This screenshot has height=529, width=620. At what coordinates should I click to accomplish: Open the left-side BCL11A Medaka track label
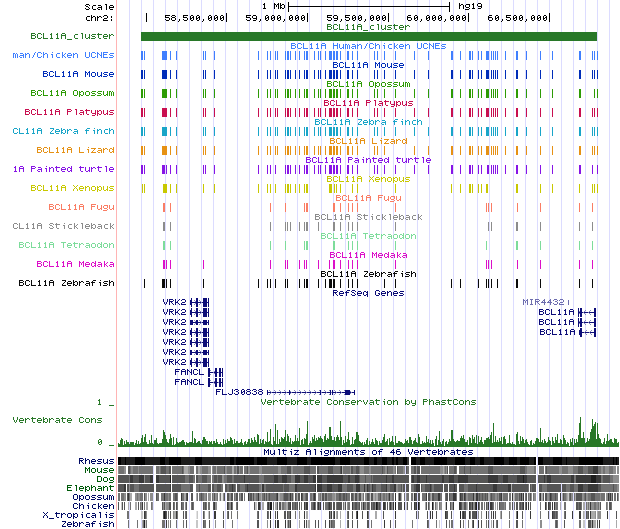(75, 264)
